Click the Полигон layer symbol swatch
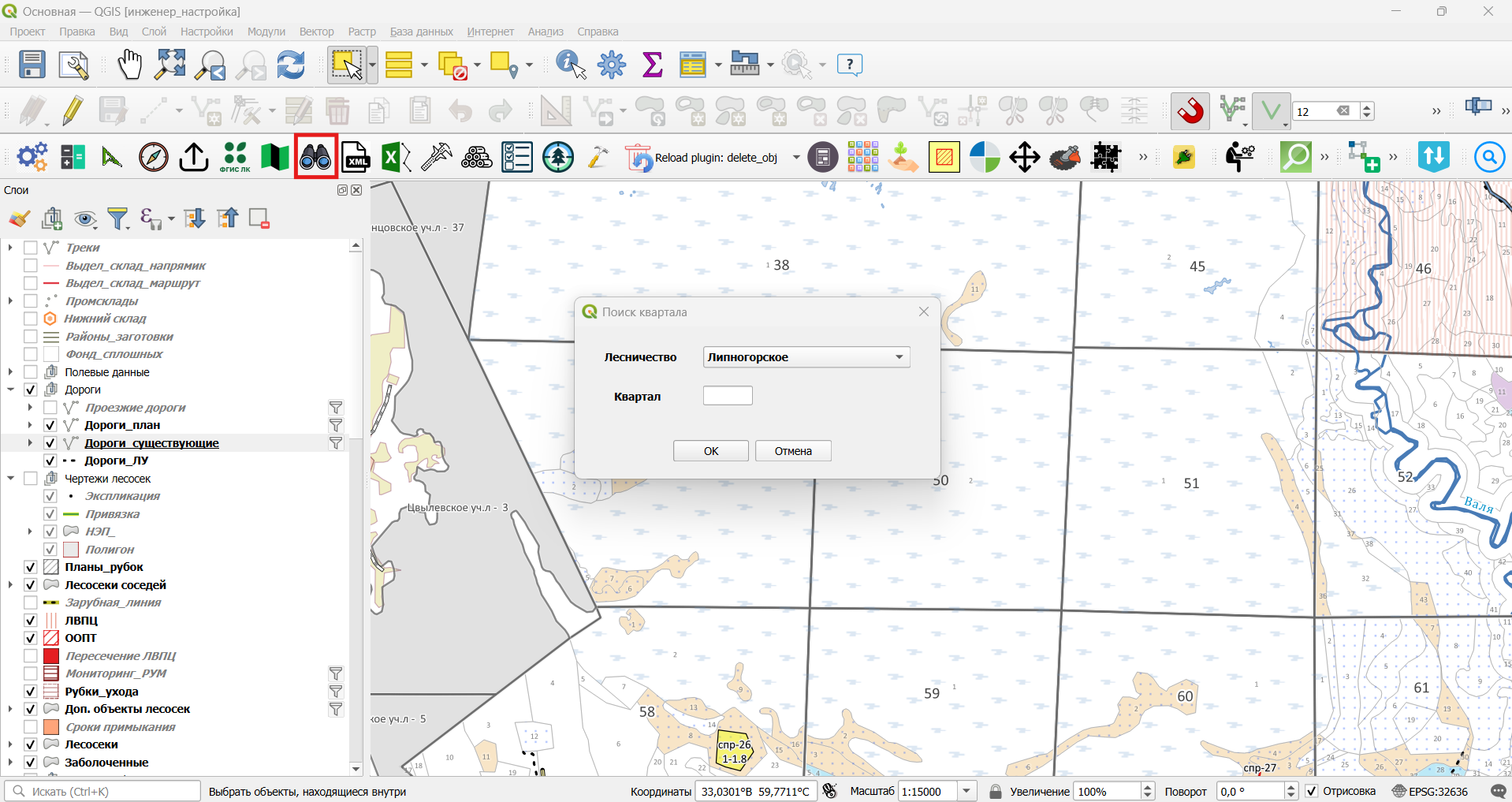Viewport: 1512px width, 802px height. point(71,550)
